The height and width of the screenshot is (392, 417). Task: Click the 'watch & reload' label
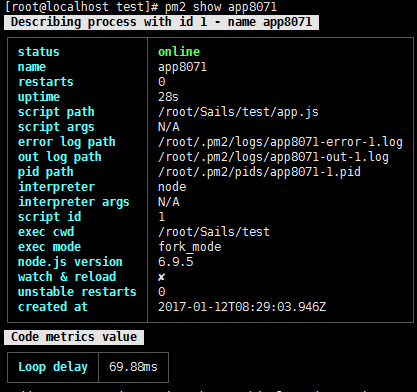[x=67, y=277]
